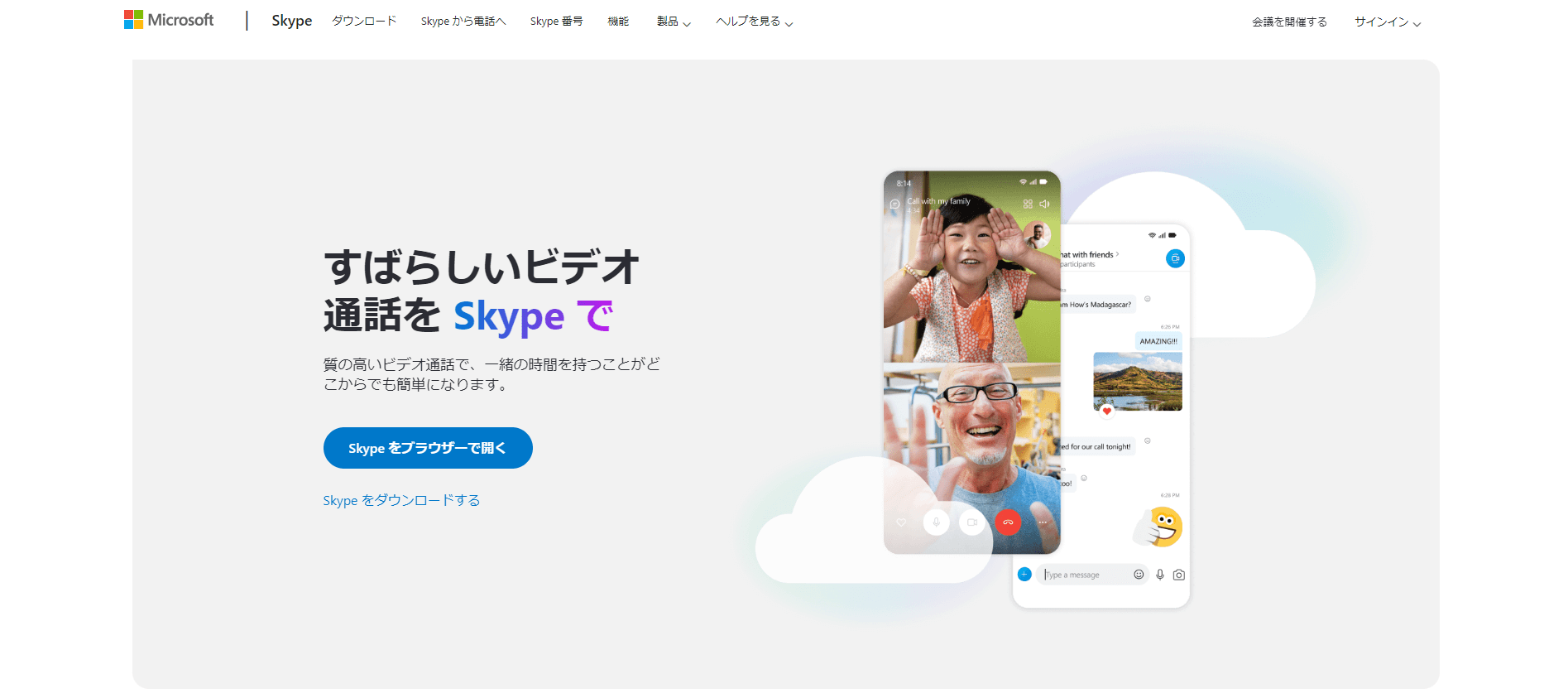Click the heart reaction icon on call screen
The image size is (1568, 698).
[901, 522]
